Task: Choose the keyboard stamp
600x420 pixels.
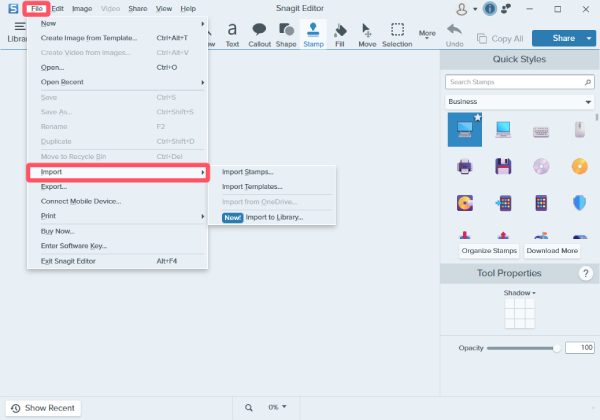Action: (x=541, y=131)
